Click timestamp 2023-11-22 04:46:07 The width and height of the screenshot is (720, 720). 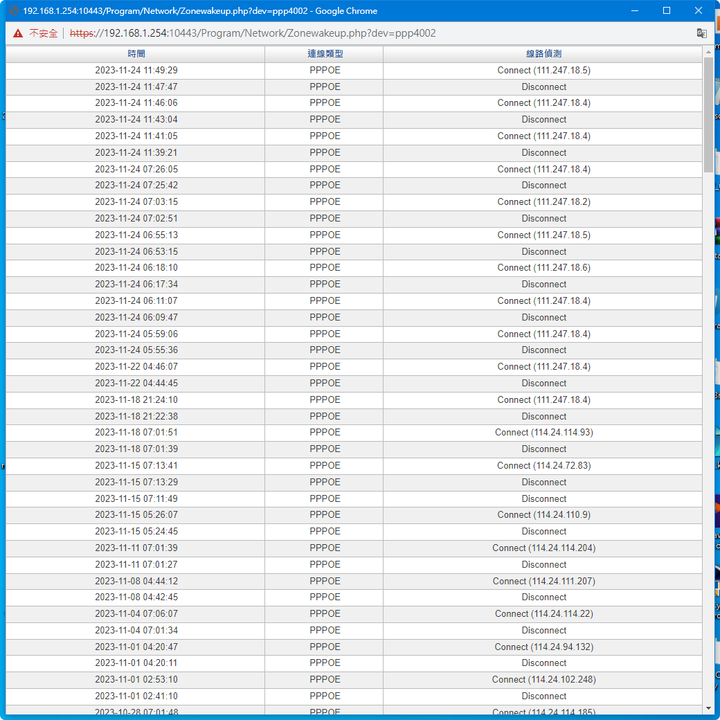pos(136,366)
